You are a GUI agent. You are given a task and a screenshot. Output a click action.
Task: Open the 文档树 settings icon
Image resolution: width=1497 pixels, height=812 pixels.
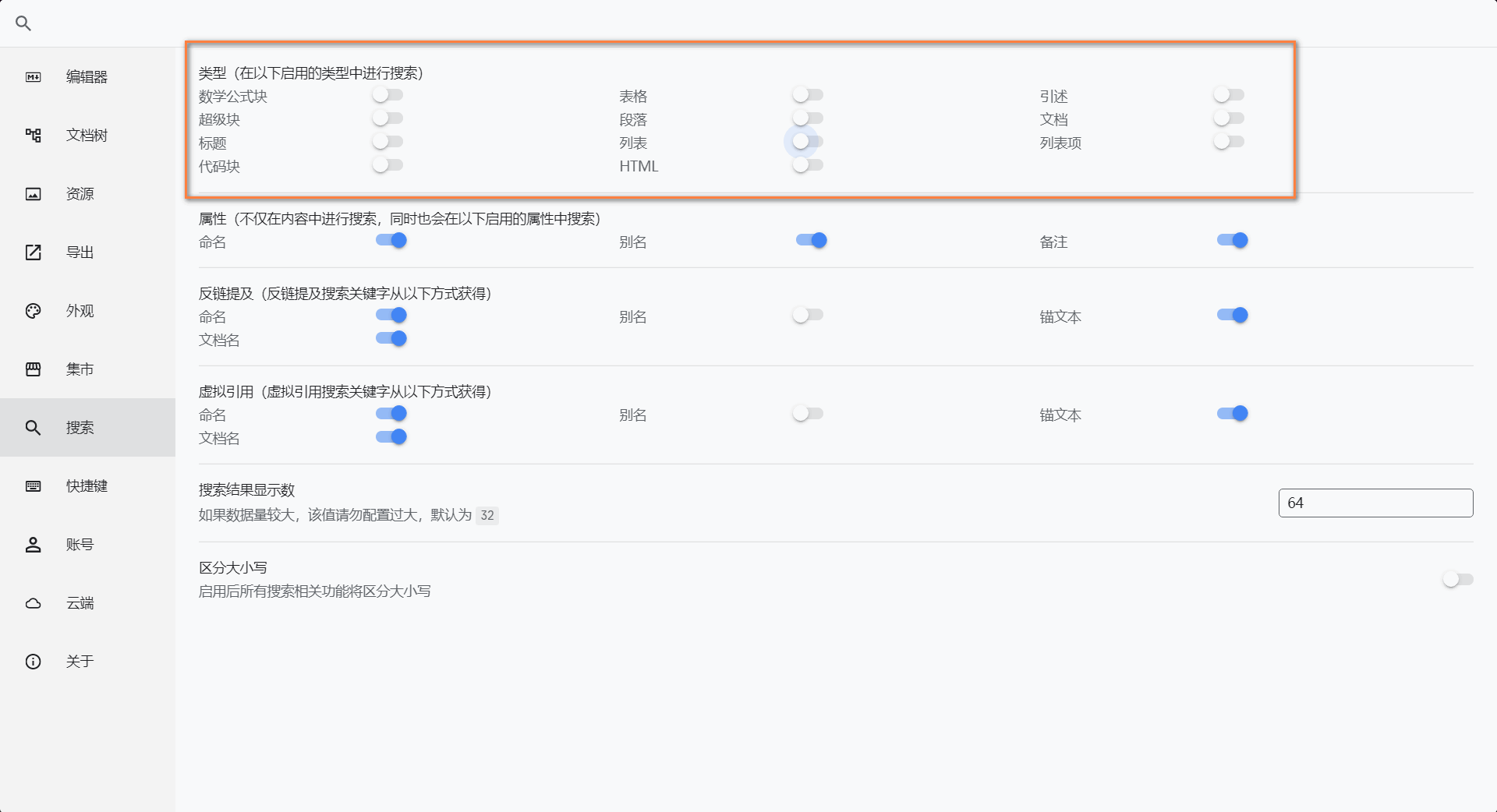33,135
